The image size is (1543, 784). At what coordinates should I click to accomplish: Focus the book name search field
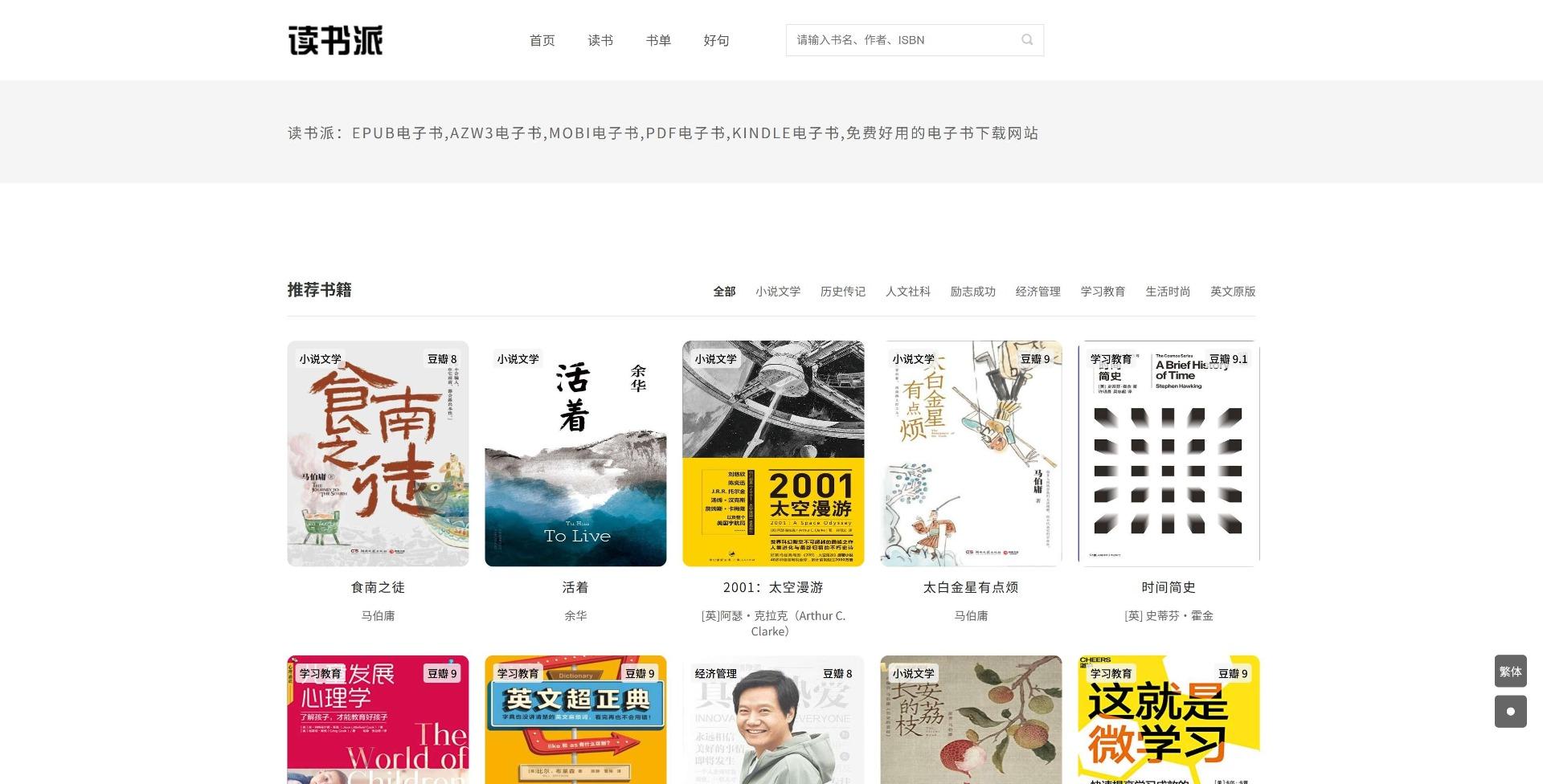(904, 40)
